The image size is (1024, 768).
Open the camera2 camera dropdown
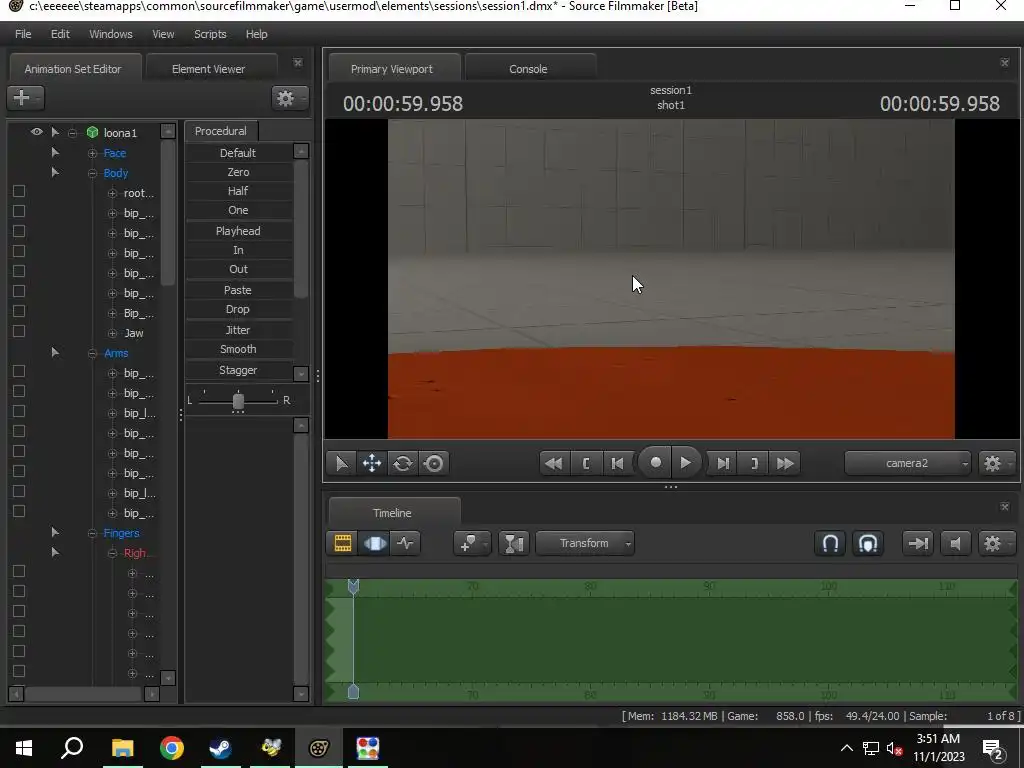tap(907, 464)
